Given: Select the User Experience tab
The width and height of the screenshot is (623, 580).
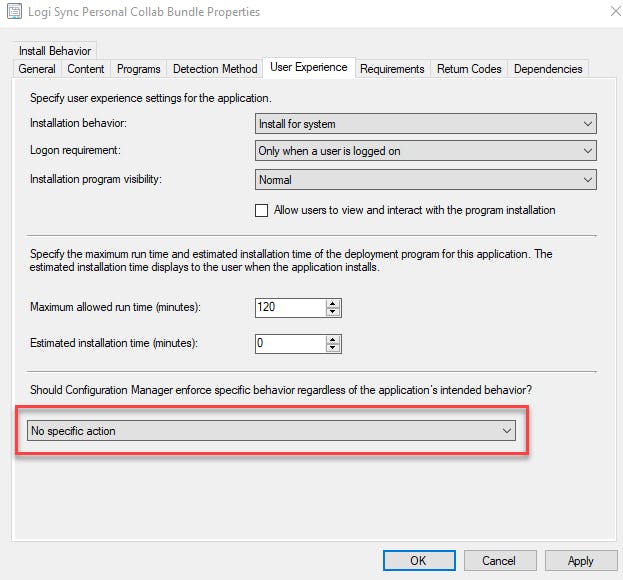Looking at the screenshot, I should (309, 67).
